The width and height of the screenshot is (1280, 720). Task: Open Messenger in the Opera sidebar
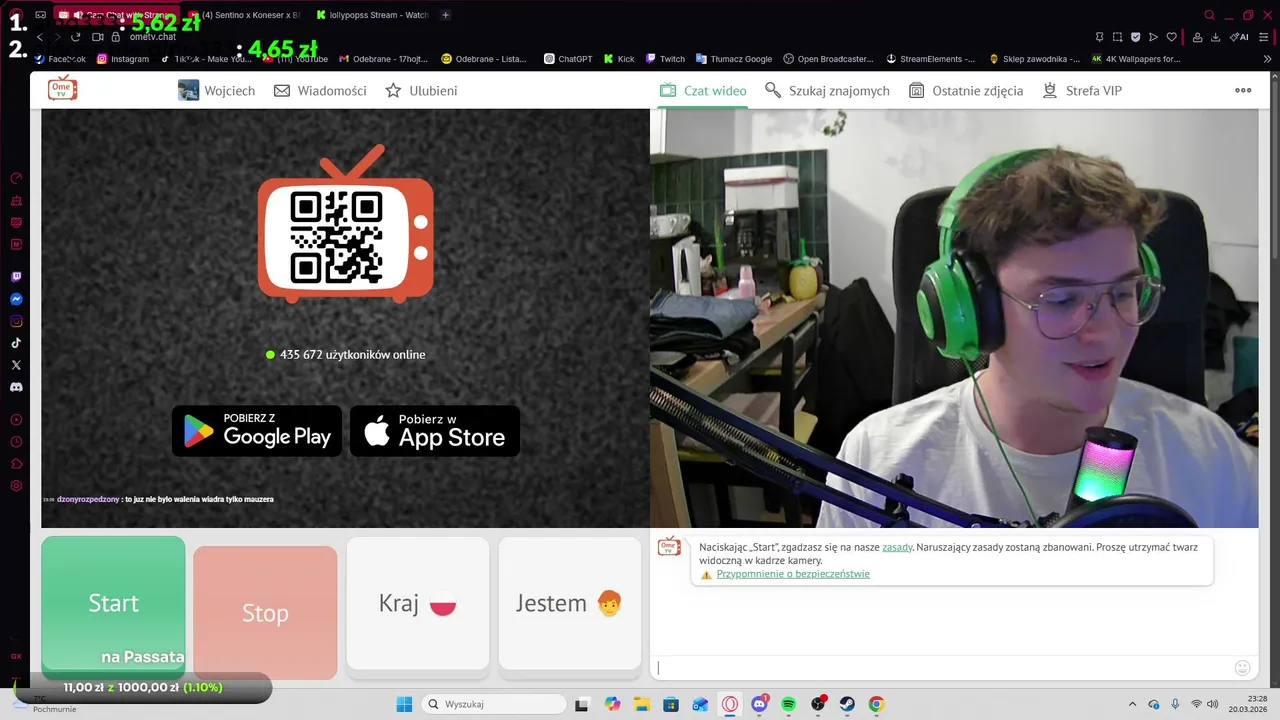click(16, 299)
